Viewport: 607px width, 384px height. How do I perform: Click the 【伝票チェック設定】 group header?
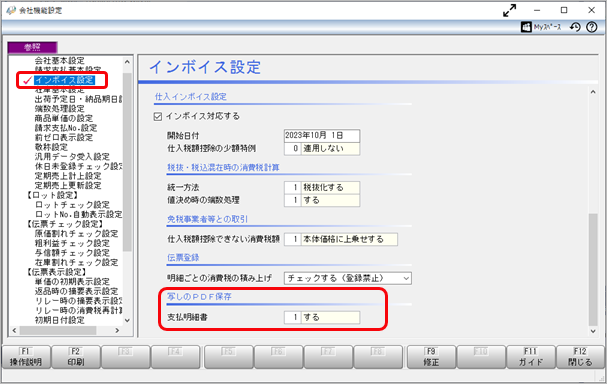65,224
